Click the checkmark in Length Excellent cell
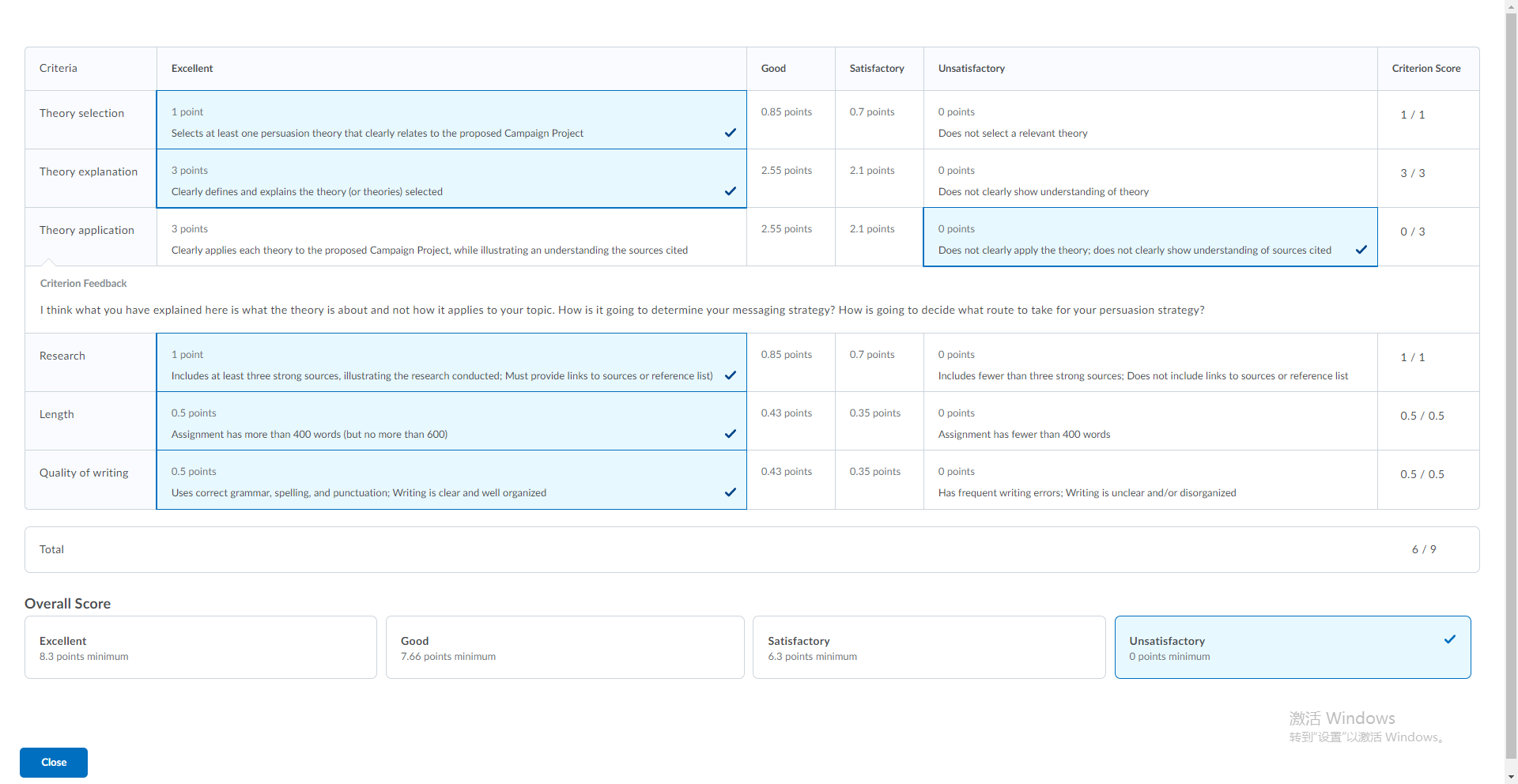 pyautogui.click(x=731, y=434)
